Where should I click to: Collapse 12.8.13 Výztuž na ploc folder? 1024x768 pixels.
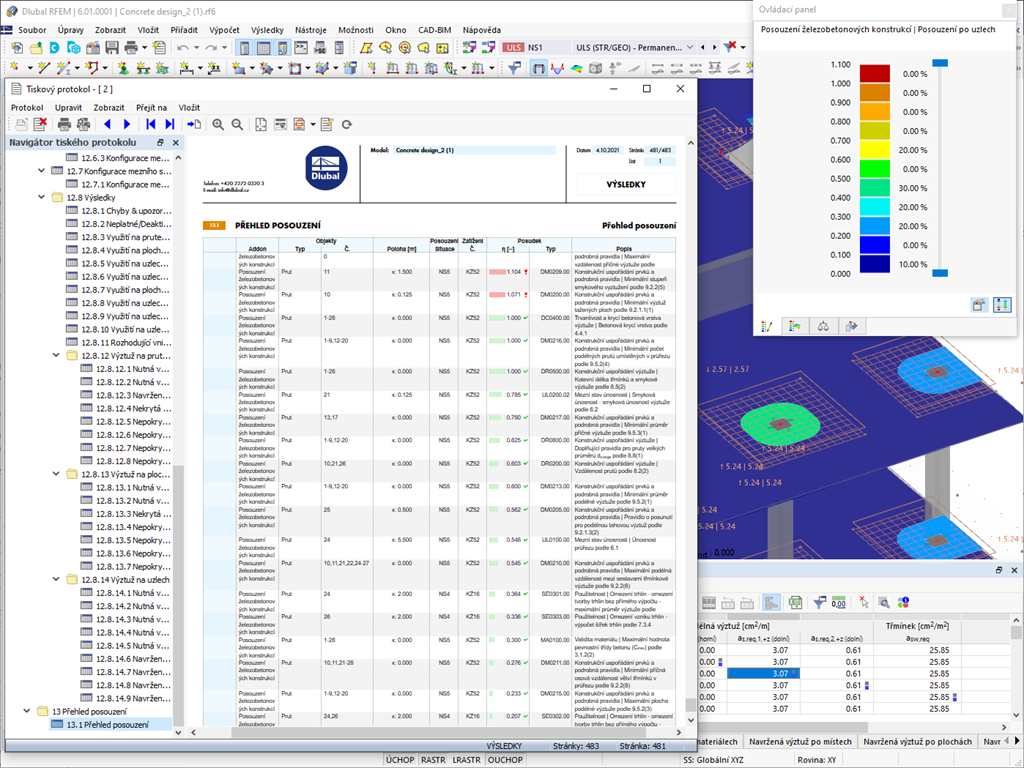[56, 473]
